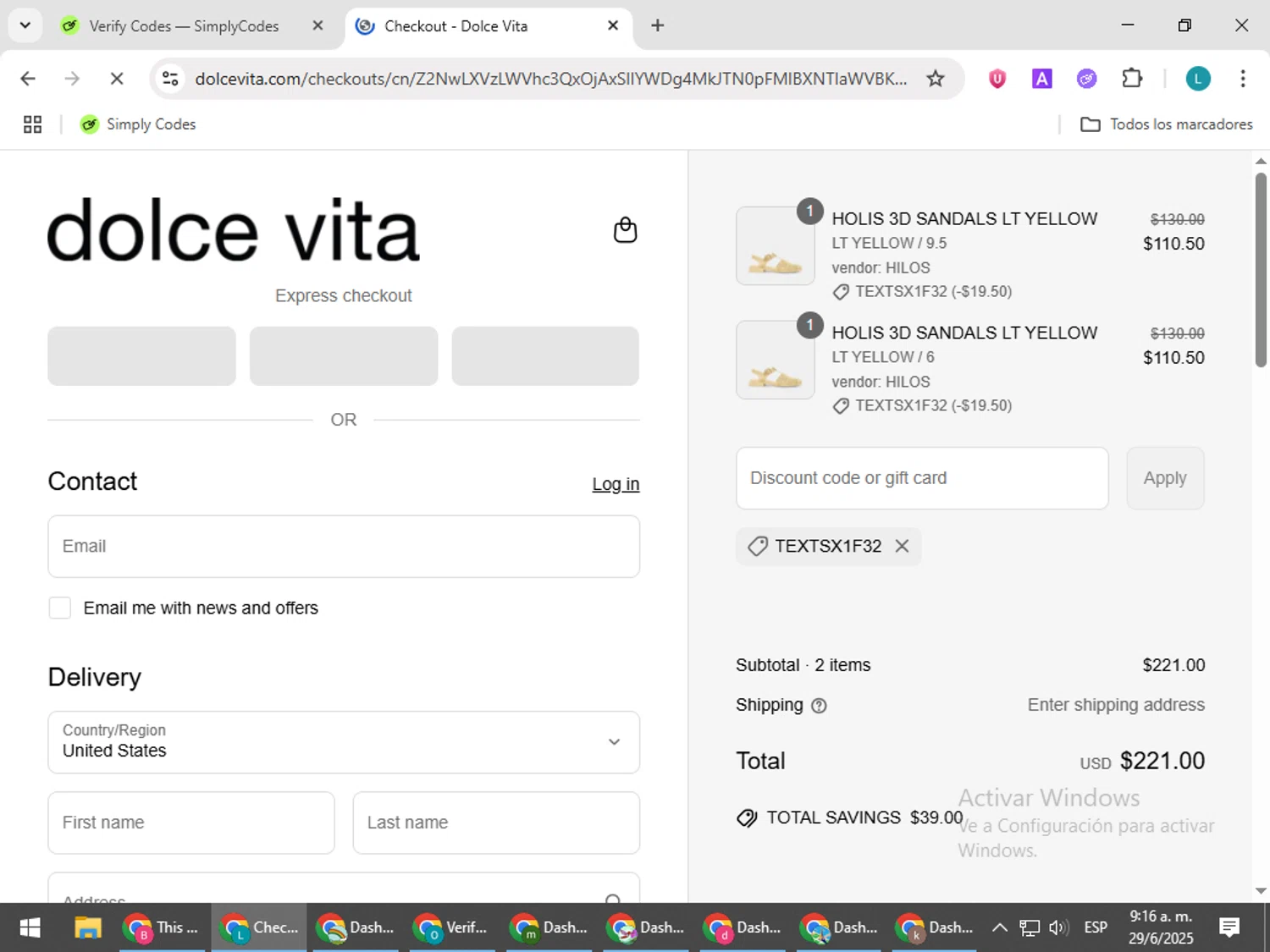Open the Windows Start menu
Image resolution: width=1270 pixels, height=952 pixels.
(x=30, y=928)
